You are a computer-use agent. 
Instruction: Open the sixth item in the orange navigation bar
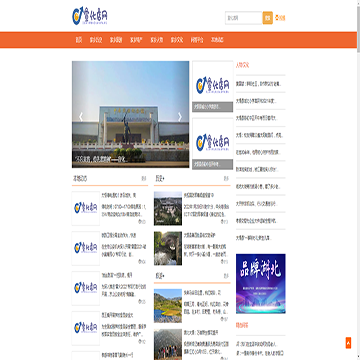pyautogui.click(x=177, y=40)
